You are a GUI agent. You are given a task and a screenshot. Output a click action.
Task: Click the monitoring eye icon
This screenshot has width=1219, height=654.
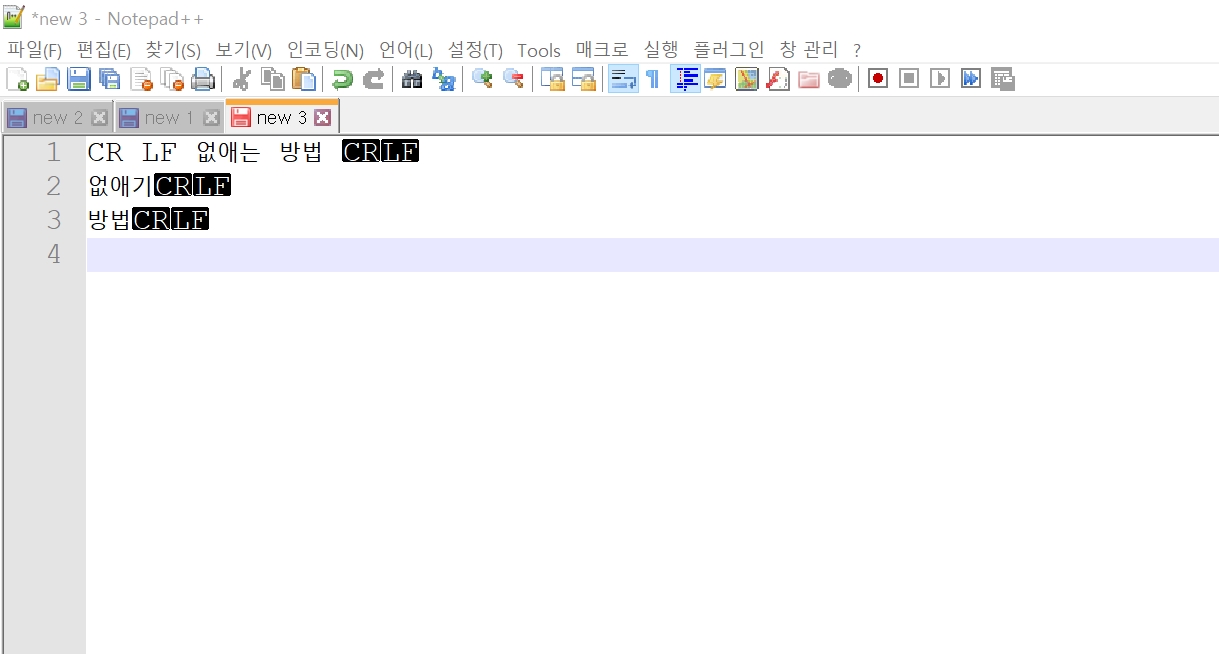click(840, 79)
